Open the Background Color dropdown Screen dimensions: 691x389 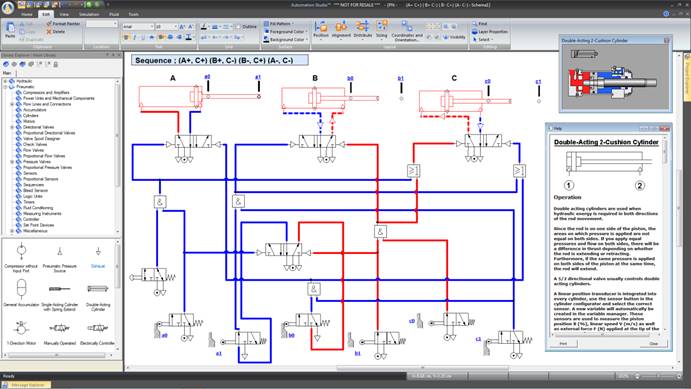(286, 40)
